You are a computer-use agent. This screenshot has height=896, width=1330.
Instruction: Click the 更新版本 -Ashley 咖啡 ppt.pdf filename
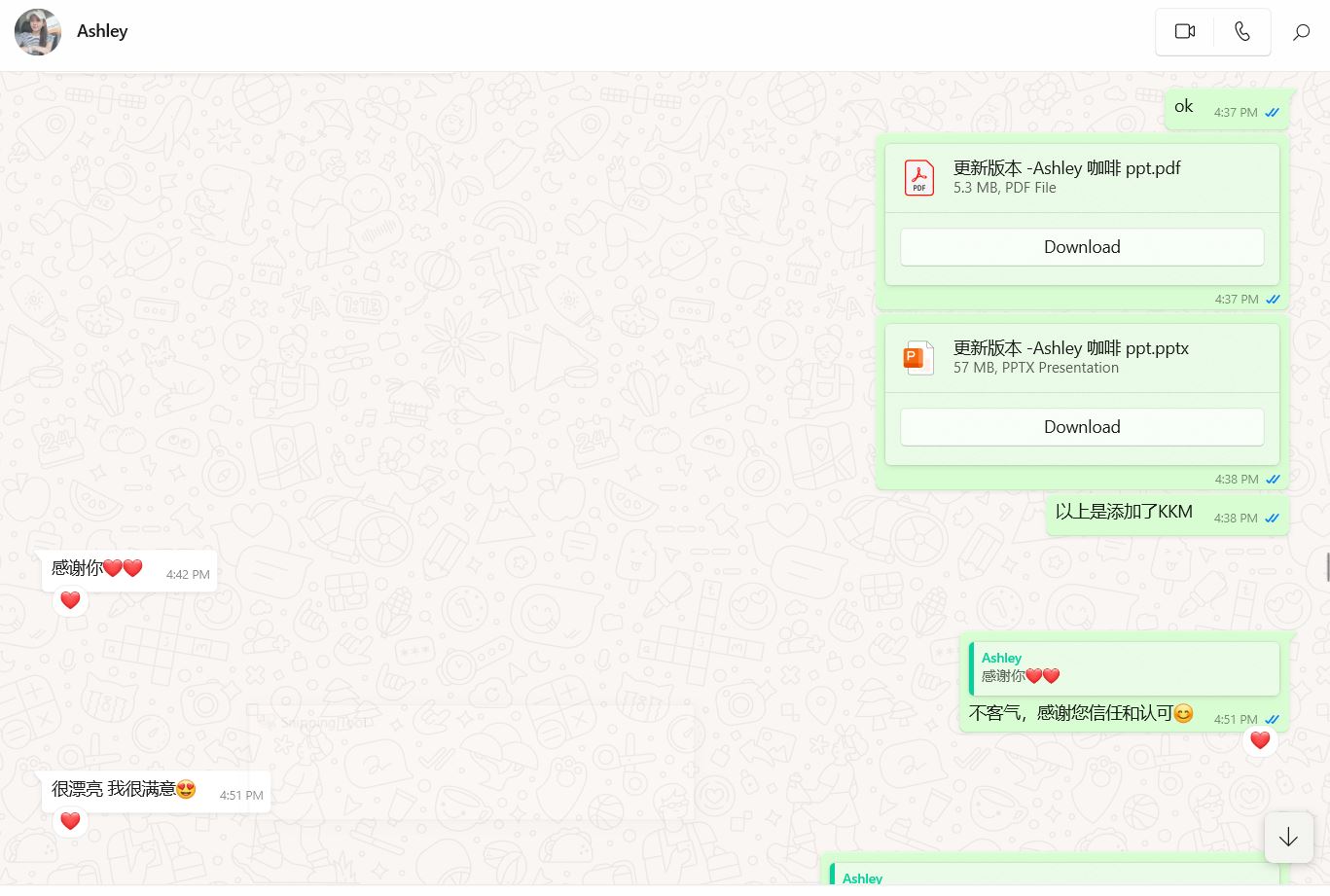click(x=1066, y=168)
